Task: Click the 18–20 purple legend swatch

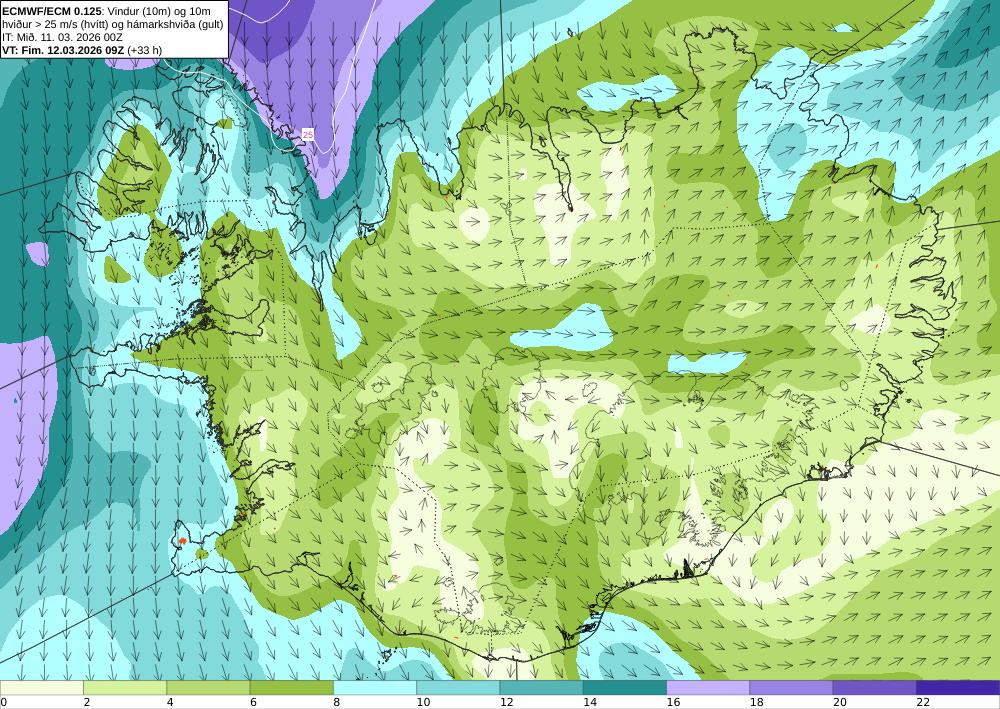Action: [x=791, y=688]
